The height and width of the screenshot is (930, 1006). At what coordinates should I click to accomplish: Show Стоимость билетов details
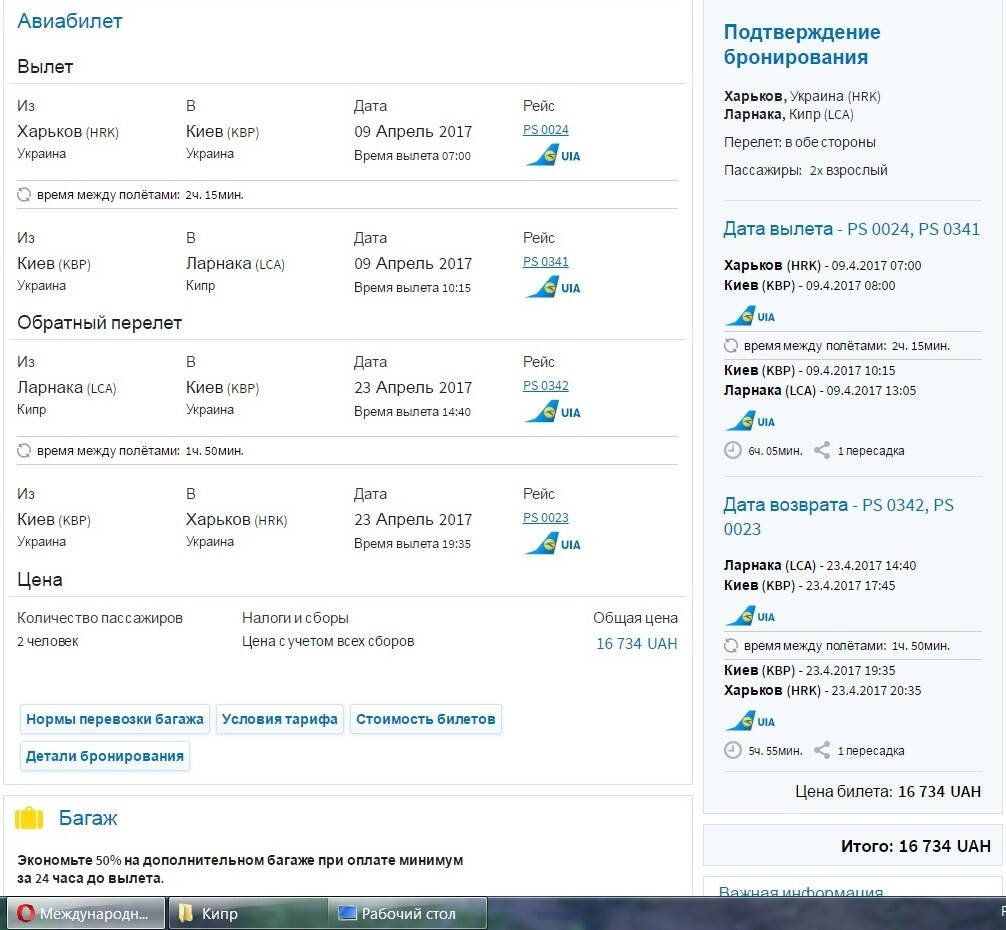coord(425,719)
